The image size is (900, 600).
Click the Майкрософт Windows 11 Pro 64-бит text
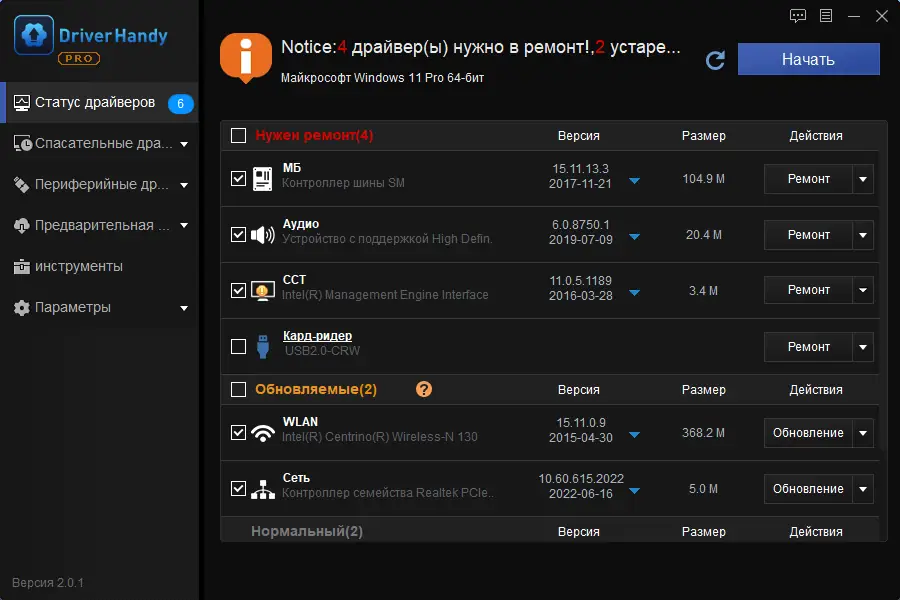(x=382, y=78)
